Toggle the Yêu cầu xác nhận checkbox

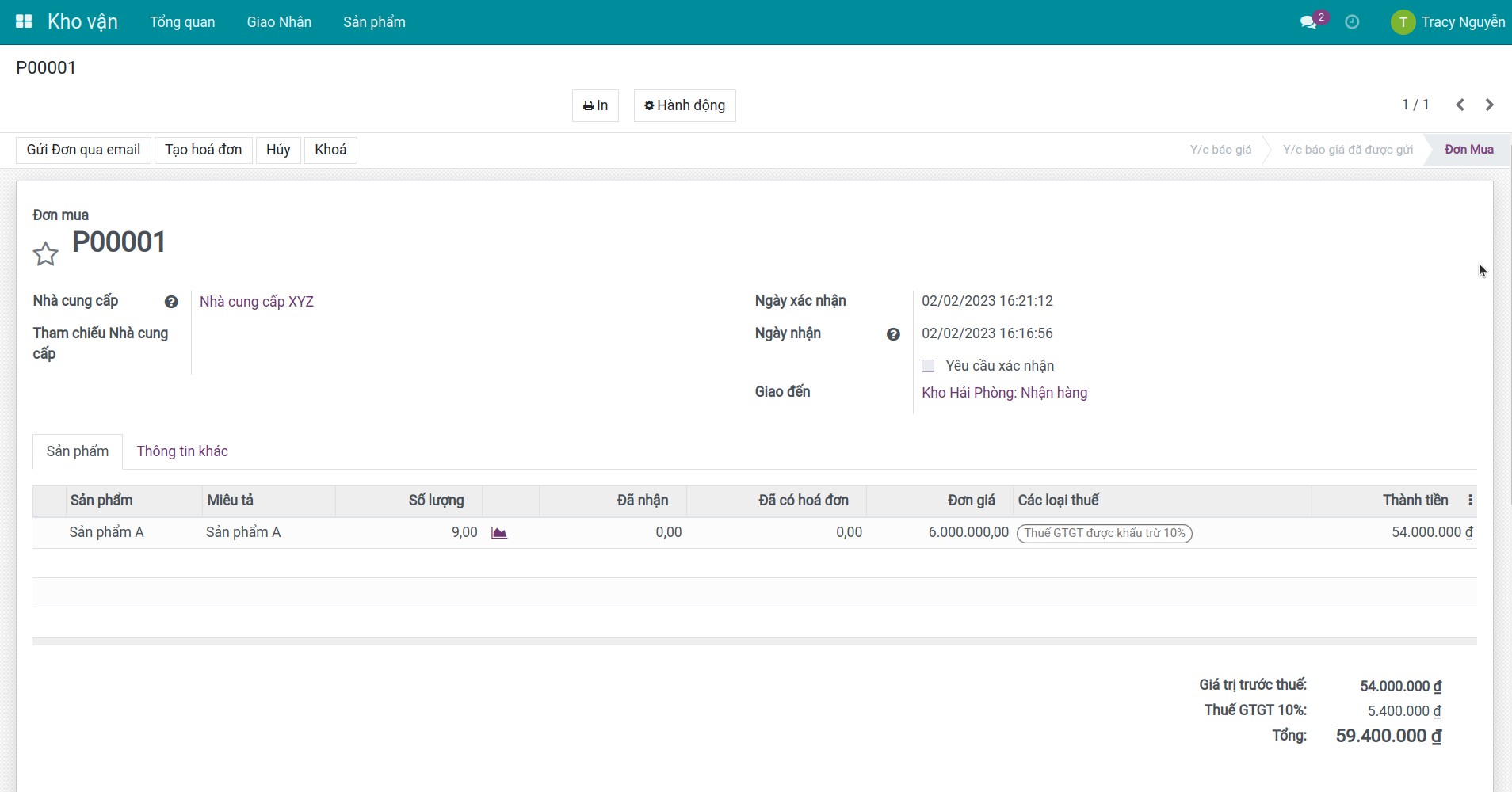928,366
